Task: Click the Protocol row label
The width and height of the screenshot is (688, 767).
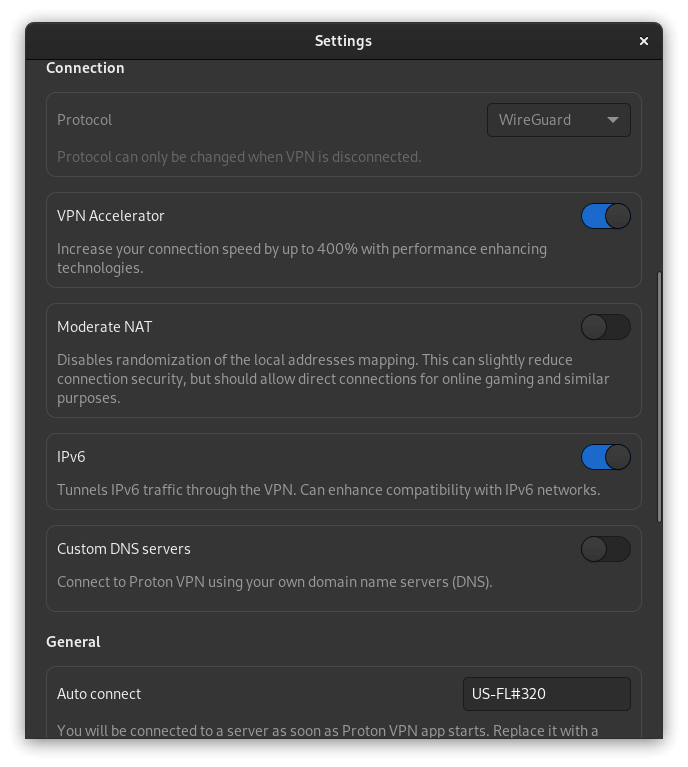Action: [85, 120]
